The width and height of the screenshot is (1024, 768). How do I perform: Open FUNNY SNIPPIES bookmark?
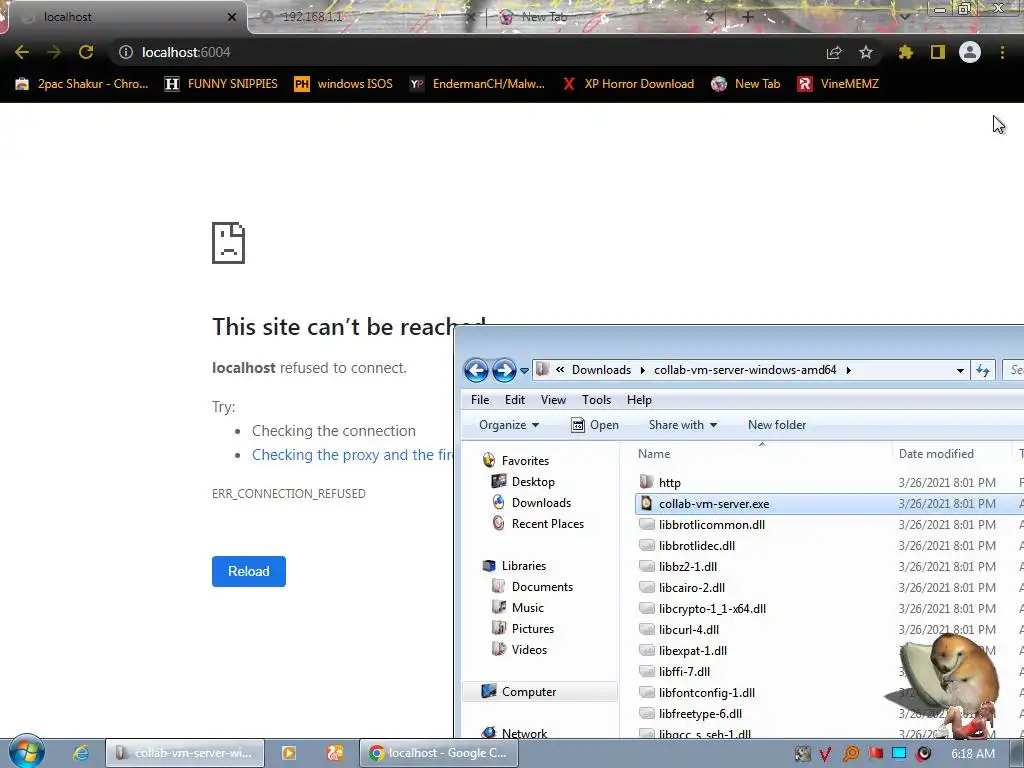coord(221,84)
